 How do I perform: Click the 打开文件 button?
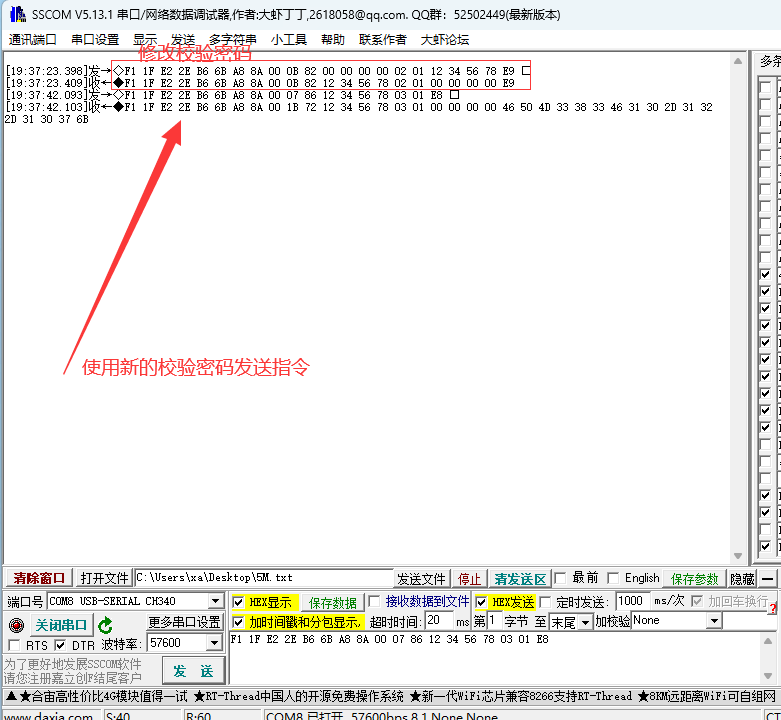104,578
